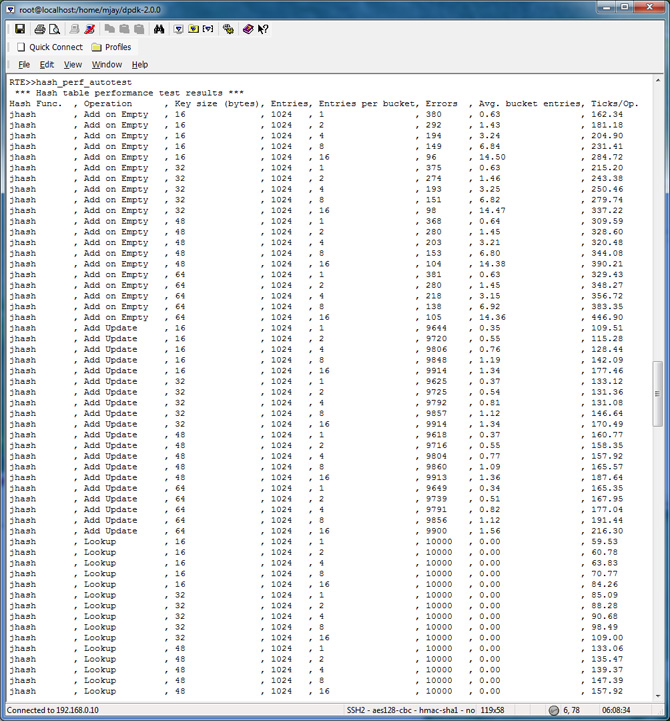
Task: Click the scrollbar up arrow
Action: pos(658,80)
